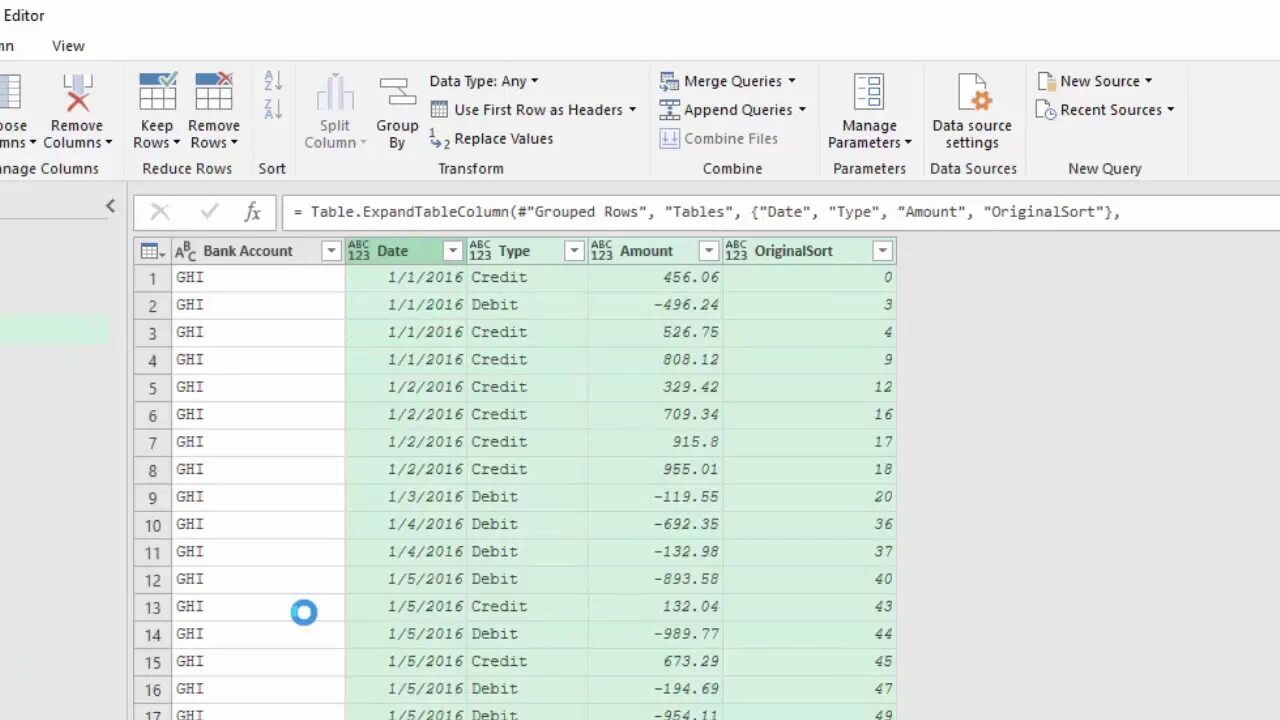Click the Date column data type icon
Viewport: 1280px width, 720px height.
[358, 251]
